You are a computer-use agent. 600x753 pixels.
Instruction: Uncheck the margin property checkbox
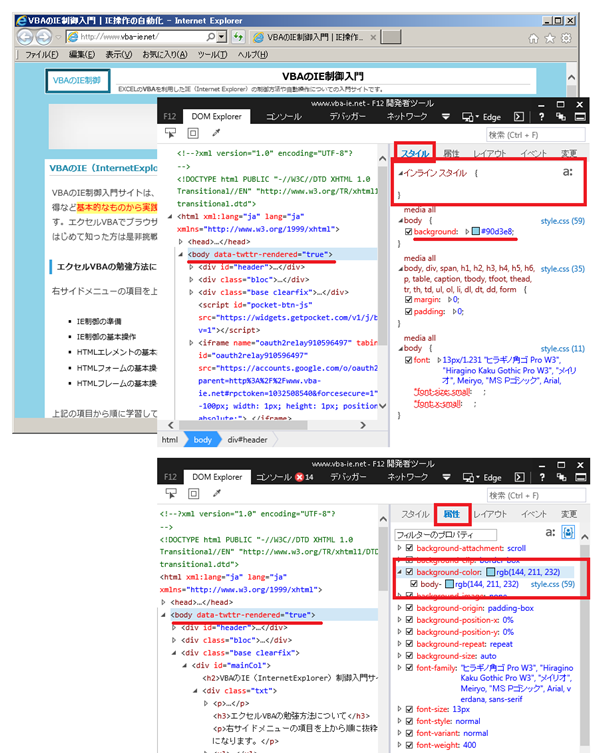pos(408,300)
